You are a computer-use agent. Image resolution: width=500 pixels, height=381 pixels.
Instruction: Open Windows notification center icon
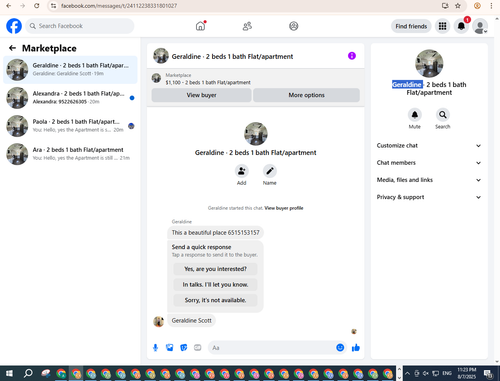coord(488,373)
